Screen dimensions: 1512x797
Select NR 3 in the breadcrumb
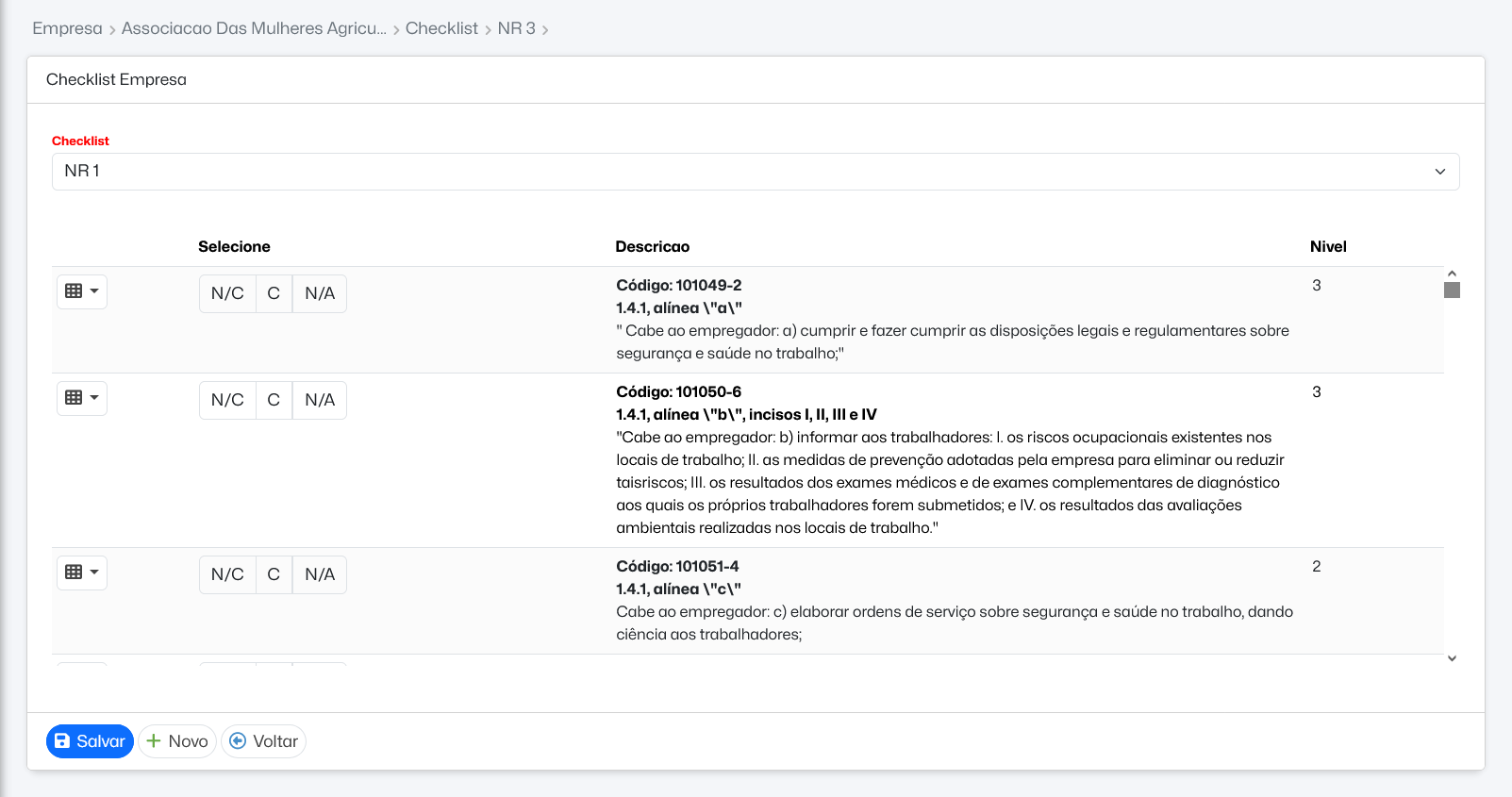click(516, 28)
